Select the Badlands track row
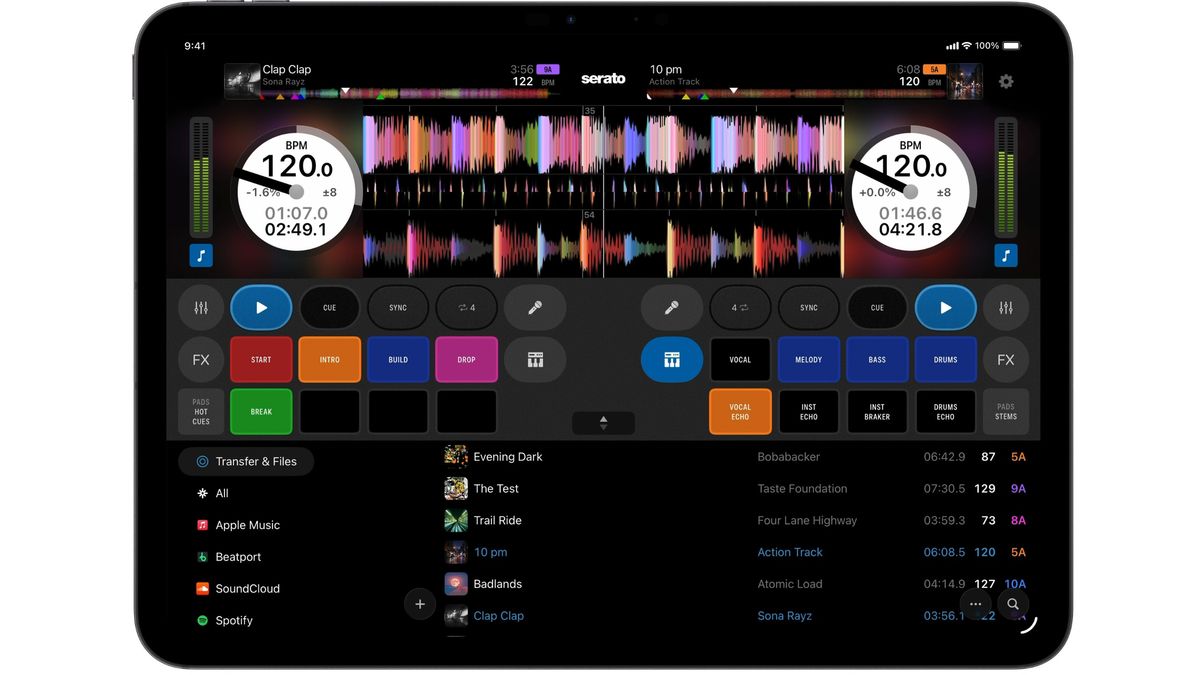 (737, 584)
